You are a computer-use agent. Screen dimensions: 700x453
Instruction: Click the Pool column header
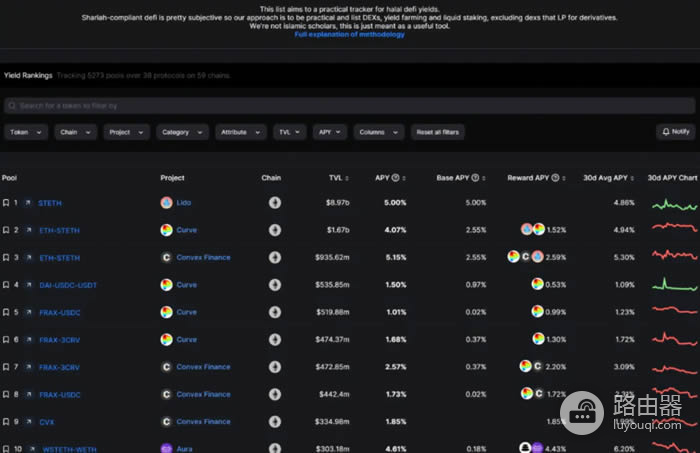tap(9, 178)
